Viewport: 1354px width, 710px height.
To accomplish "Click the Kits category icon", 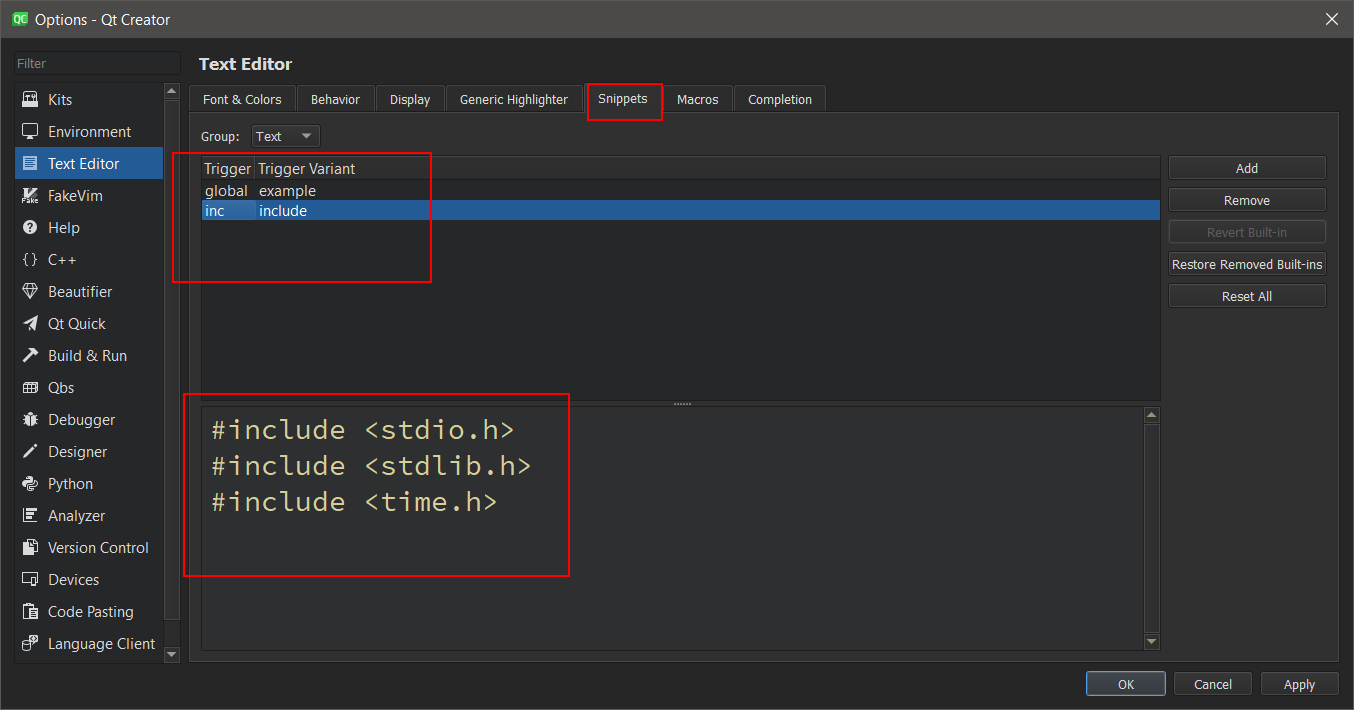I will pos(30,100).
